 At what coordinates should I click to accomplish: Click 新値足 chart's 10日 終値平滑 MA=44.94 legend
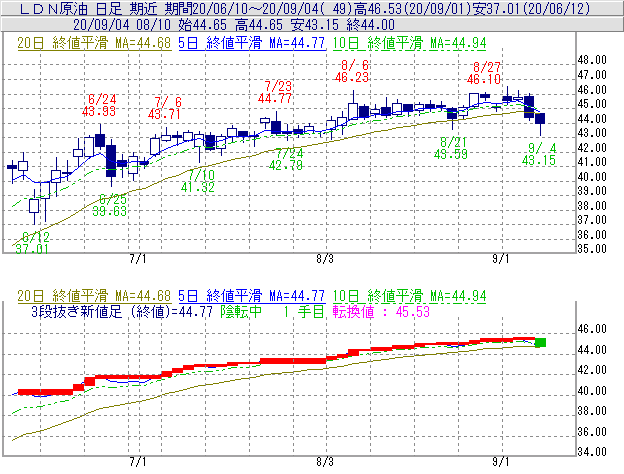point(410,296)
